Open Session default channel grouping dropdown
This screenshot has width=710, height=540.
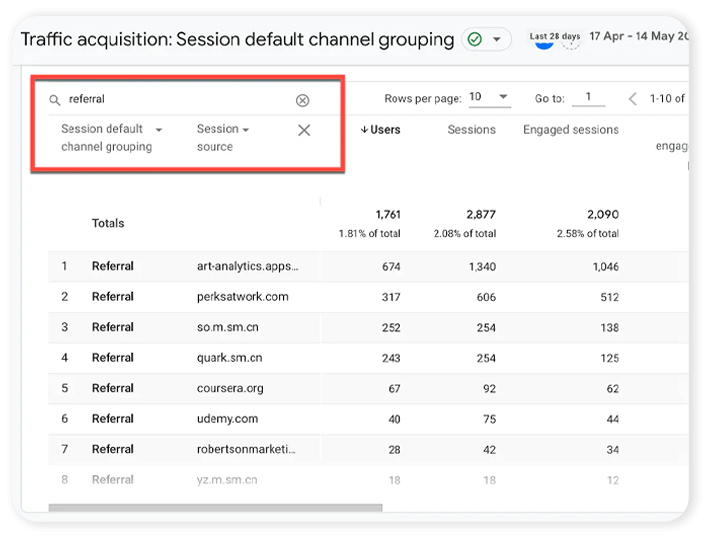[159, 130]
